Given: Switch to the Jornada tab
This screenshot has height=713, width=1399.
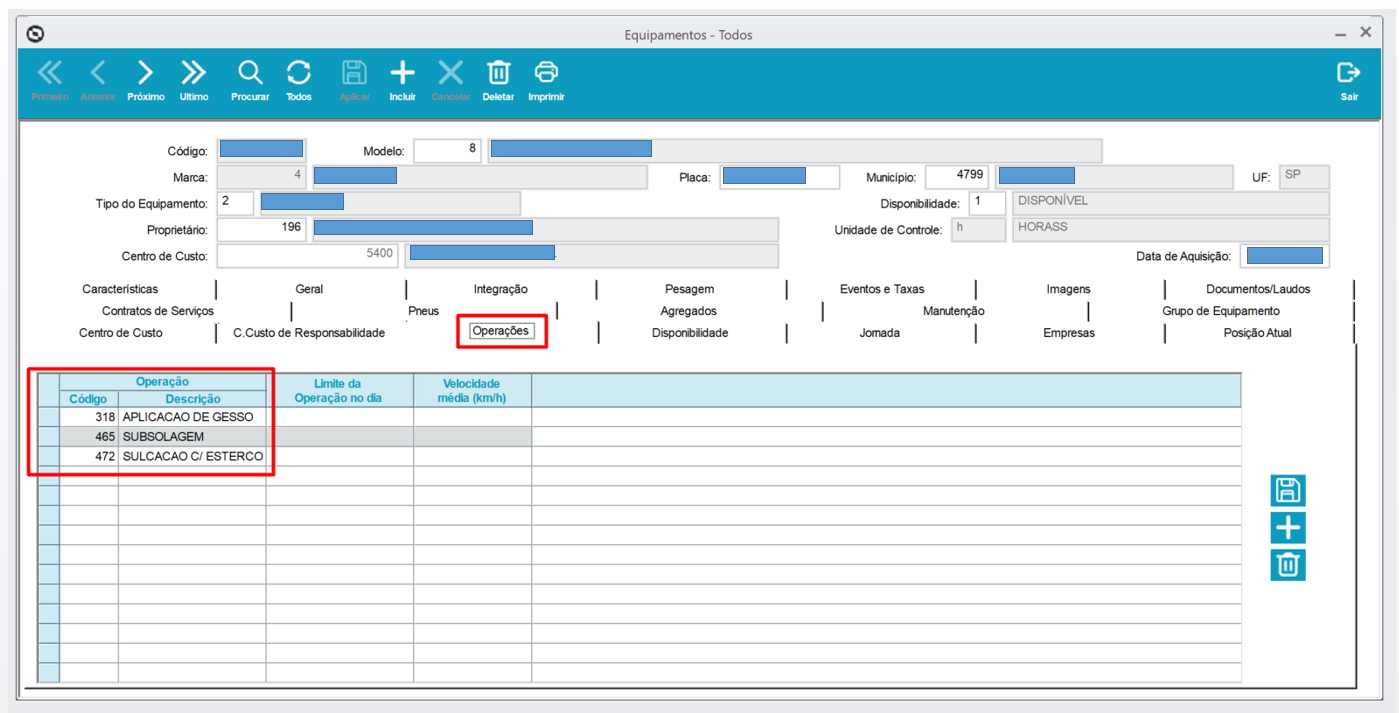Looking at the screenshot, I should coord(880,333).
